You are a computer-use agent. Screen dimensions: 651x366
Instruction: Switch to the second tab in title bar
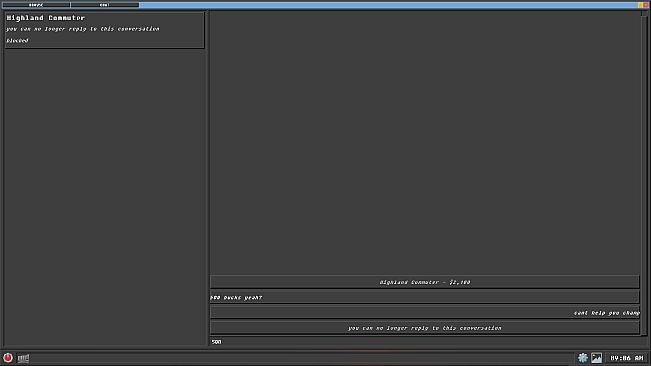(105, 5)
